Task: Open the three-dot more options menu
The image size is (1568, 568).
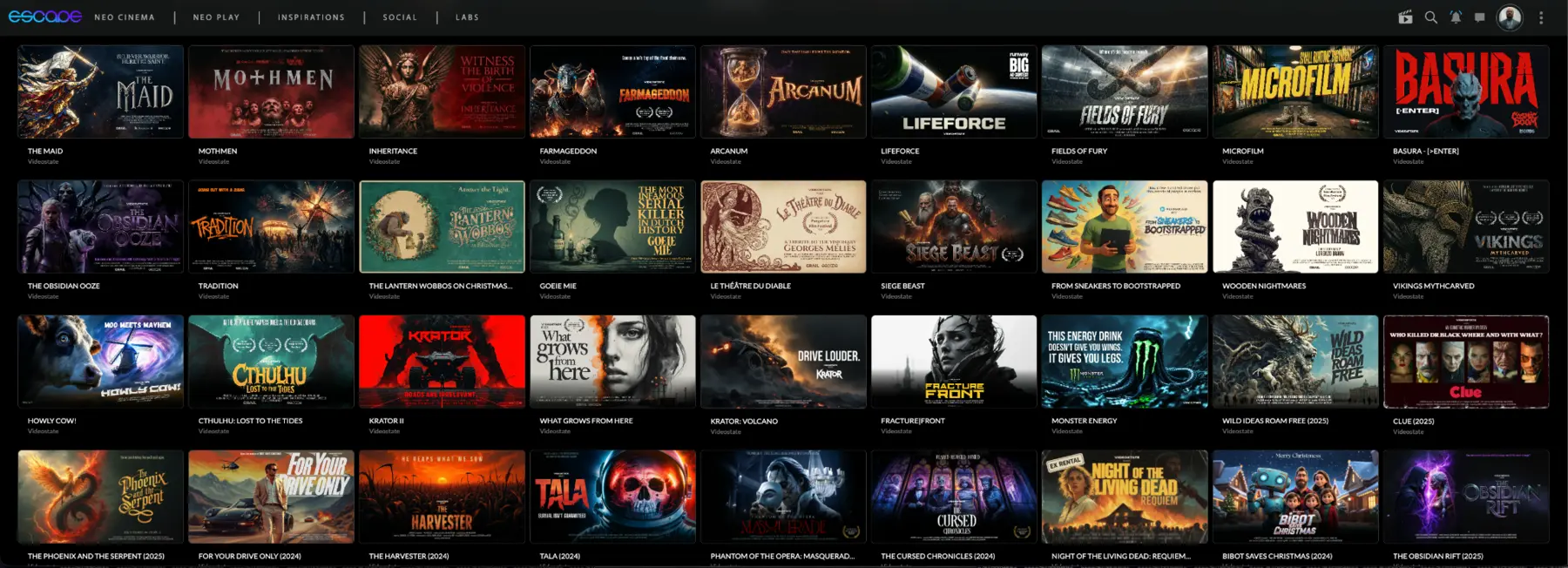Action: click(x=1541, y=17)
